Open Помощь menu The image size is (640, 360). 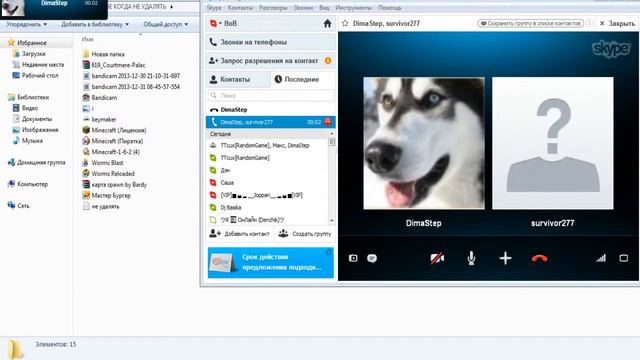389,8
